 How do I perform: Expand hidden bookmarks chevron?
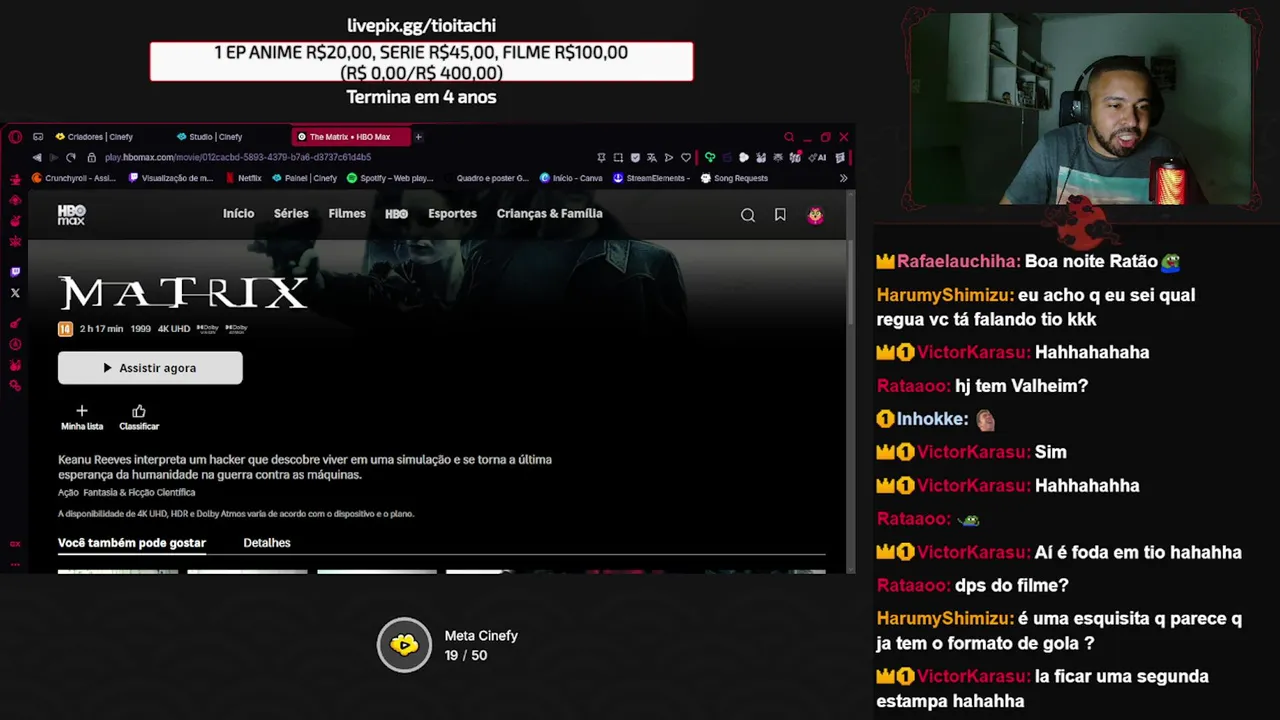pyautogui.click(x=843, y=178)
